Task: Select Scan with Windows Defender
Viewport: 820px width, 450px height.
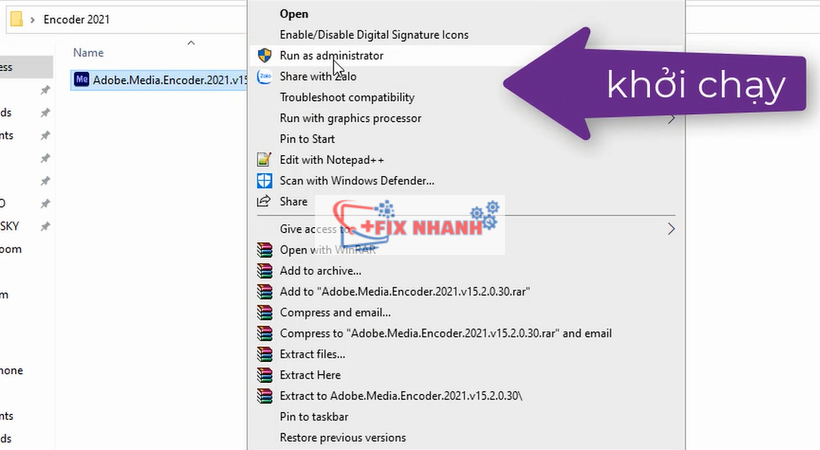Action: [x=357, y=181]
